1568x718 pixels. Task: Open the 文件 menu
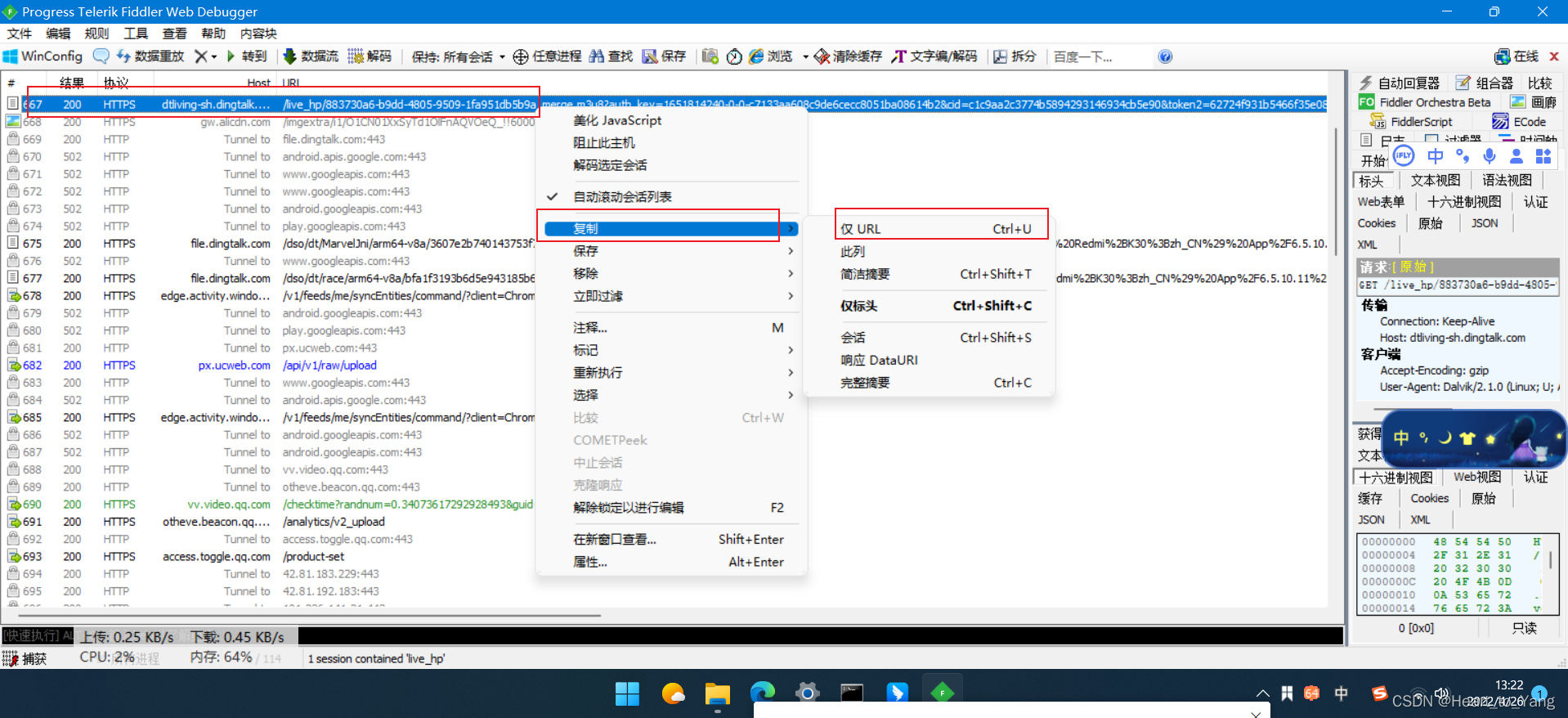tap(19, 34)
